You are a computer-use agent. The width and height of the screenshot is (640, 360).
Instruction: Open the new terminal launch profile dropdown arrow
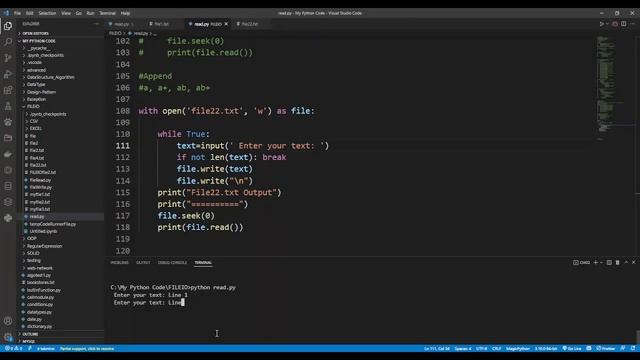point(601,262)
